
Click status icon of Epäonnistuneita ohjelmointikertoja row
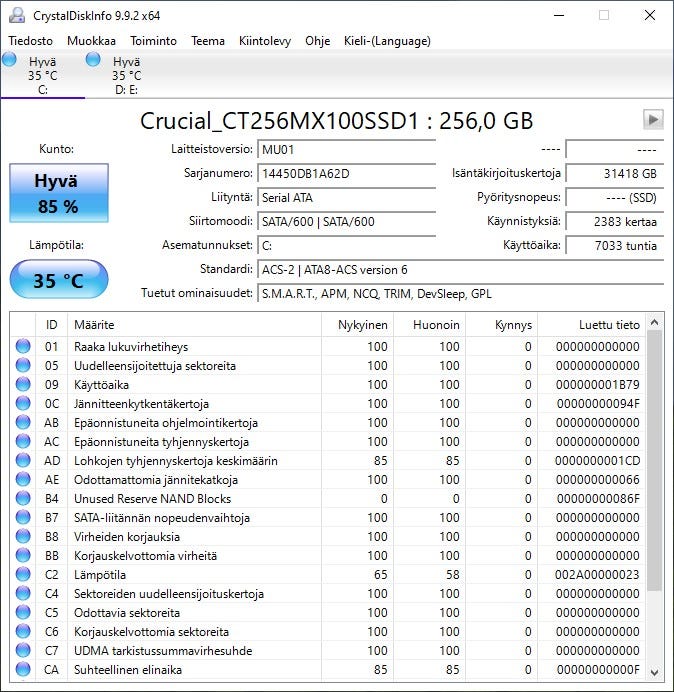23,422
